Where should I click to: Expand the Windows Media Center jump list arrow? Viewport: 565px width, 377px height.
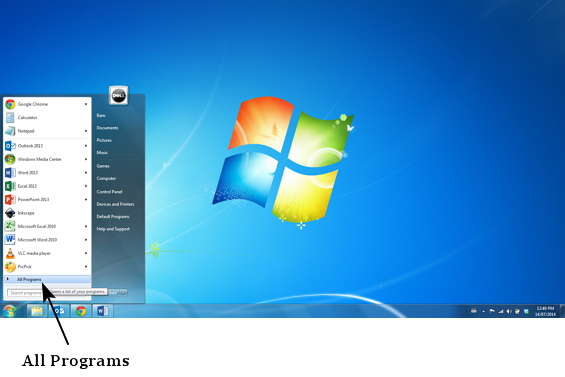click(x=86, y=159)
